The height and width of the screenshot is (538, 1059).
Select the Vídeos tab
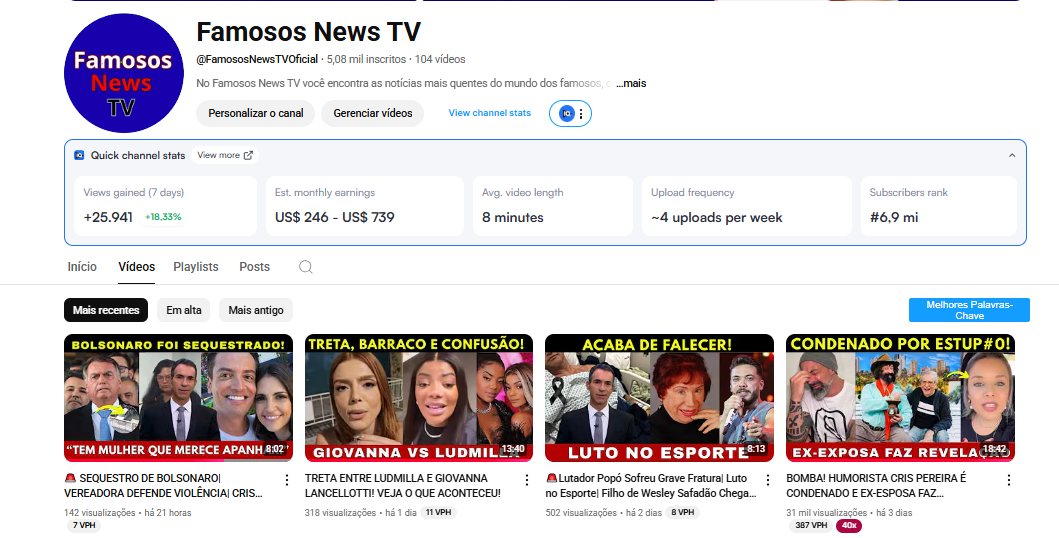tap(136, 267)
